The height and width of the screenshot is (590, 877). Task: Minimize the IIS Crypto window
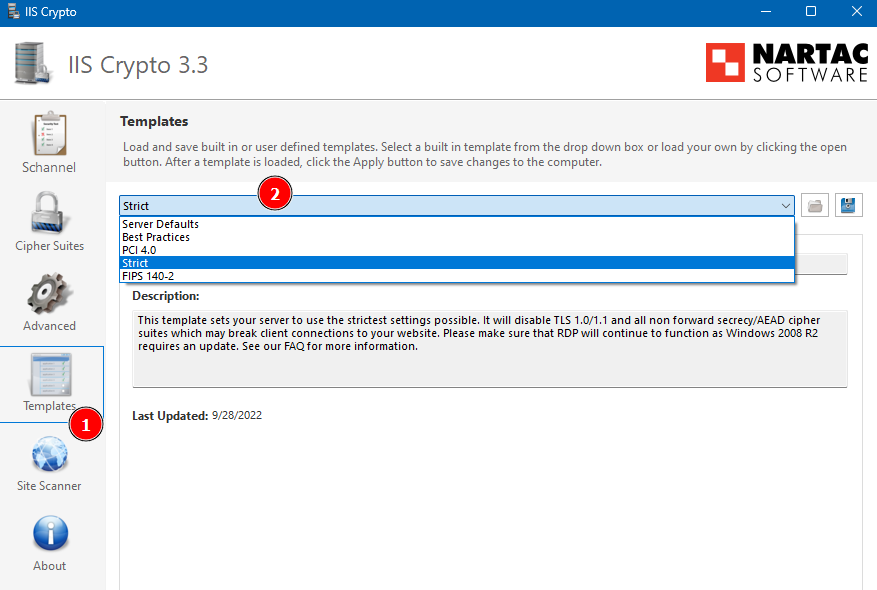767,12
